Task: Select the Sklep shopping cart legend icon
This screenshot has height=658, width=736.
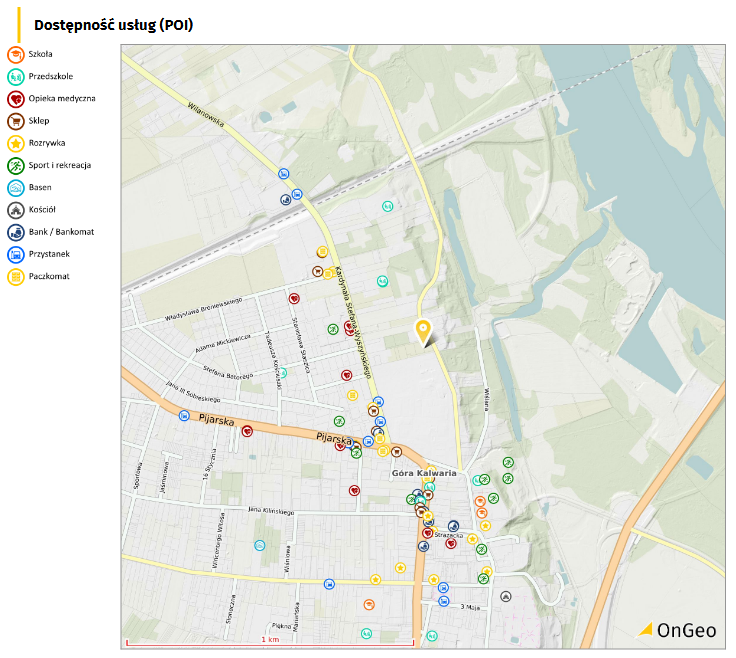Action: (15, 121)
